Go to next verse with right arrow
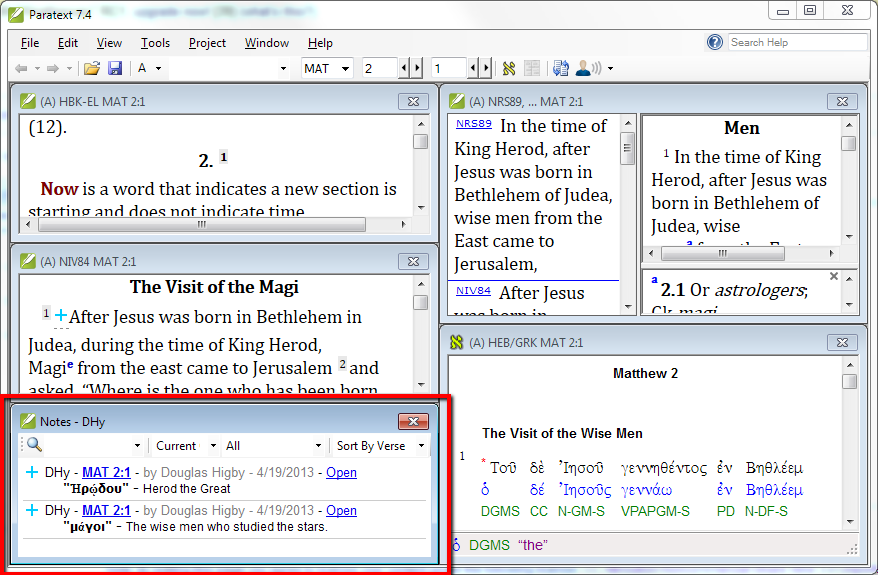This screenshot has width=878, height=575. (x=486, y=68)
